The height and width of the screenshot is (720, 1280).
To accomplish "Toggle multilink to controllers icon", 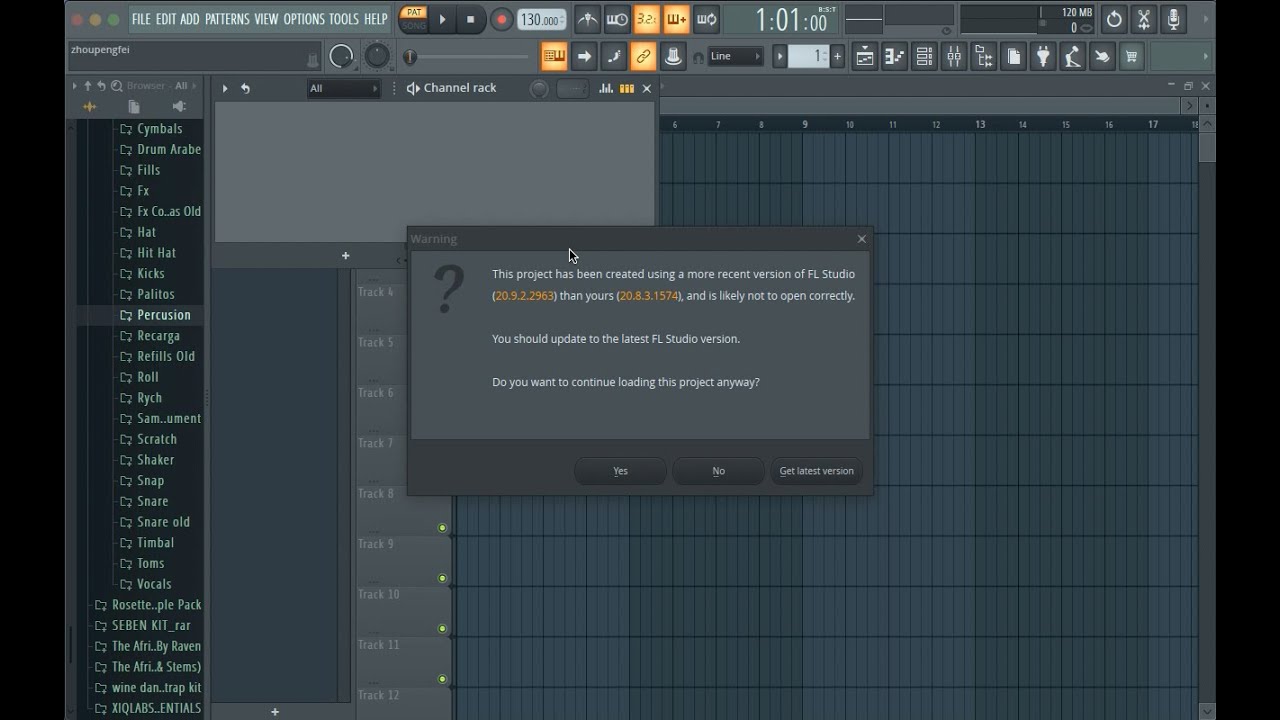I will tap(673, 57).
